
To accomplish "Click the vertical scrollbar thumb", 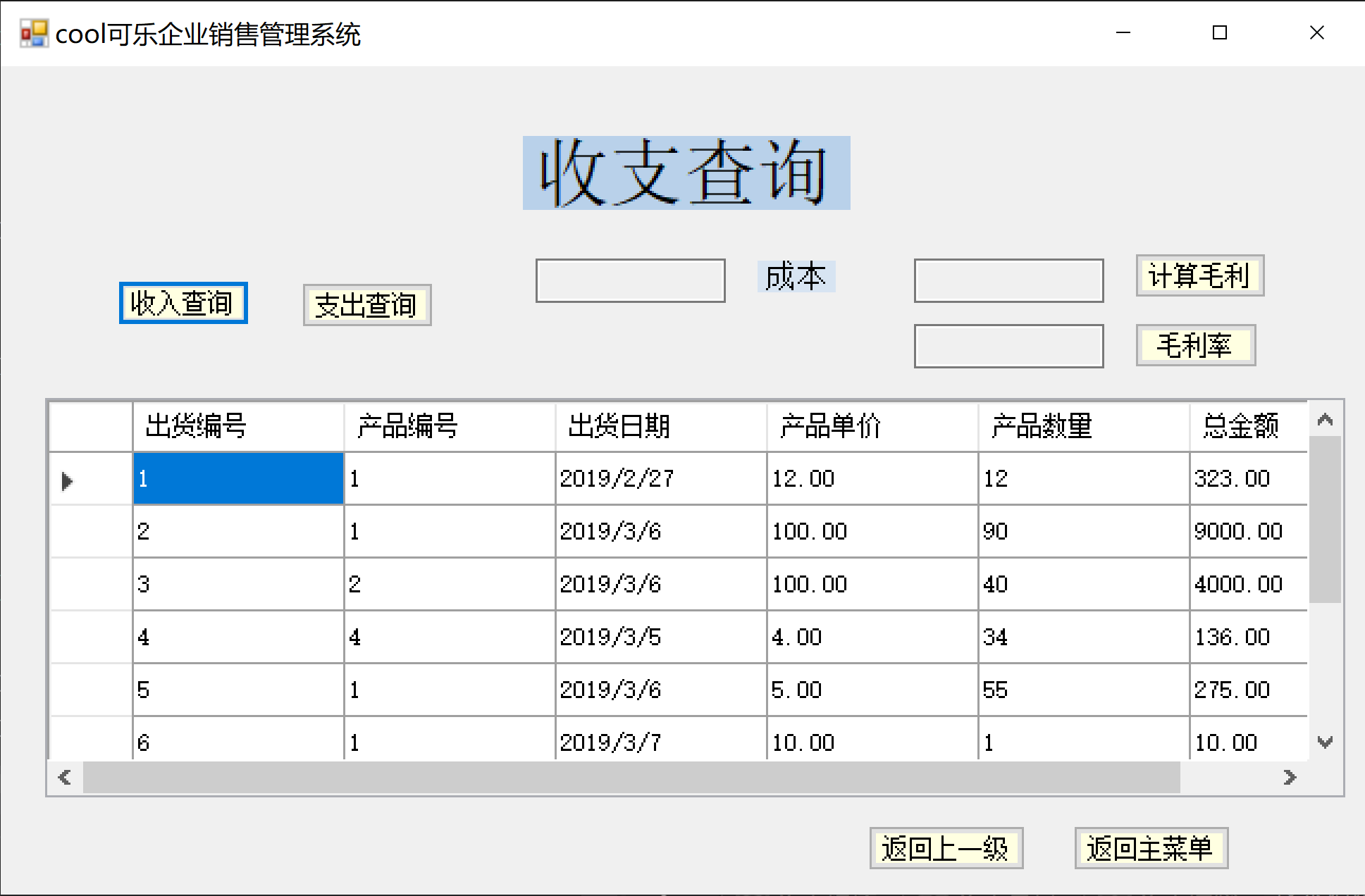I will click(1325, 520).
